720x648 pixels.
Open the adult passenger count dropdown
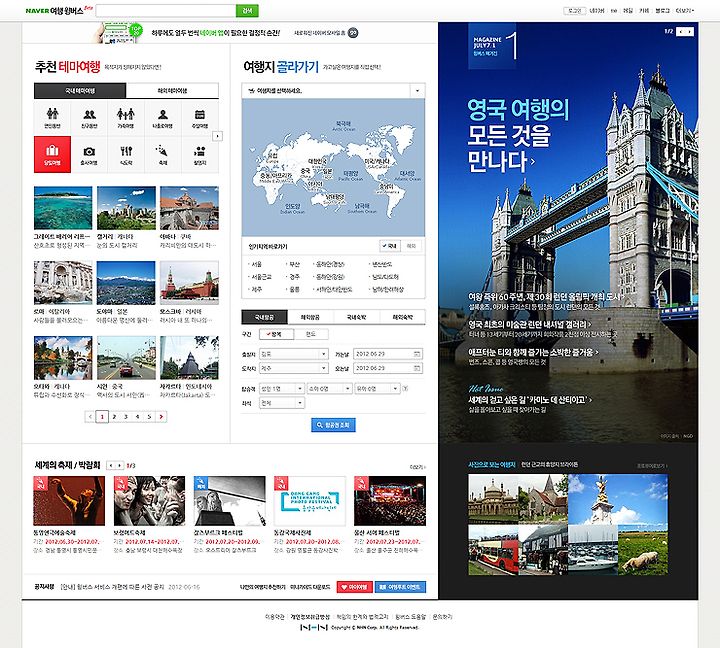coord(281,389)
